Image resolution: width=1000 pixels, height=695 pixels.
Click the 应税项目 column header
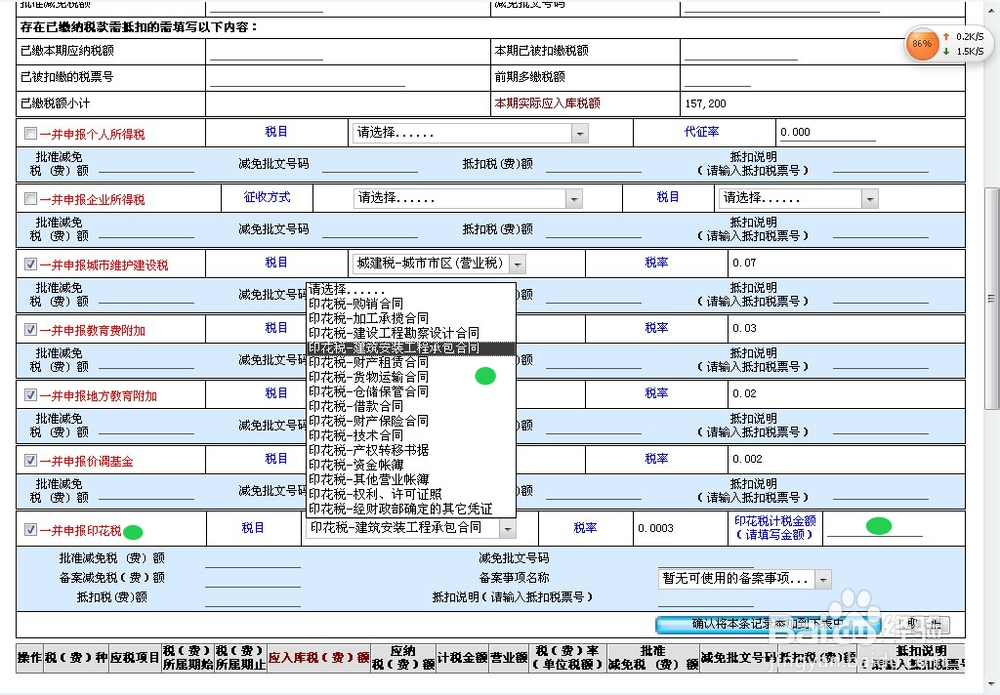tap(135, 657)
